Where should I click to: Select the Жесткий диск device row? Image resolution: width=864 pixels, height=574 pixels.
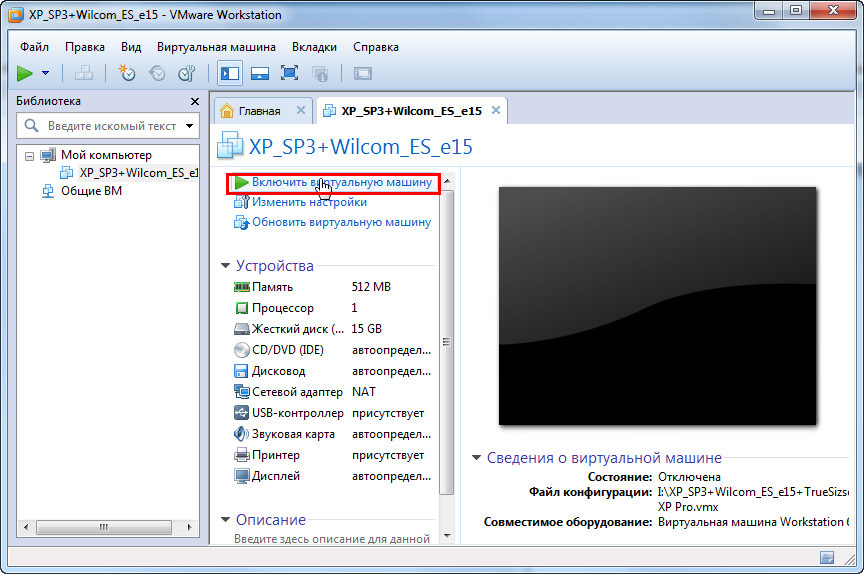(332, 329)
